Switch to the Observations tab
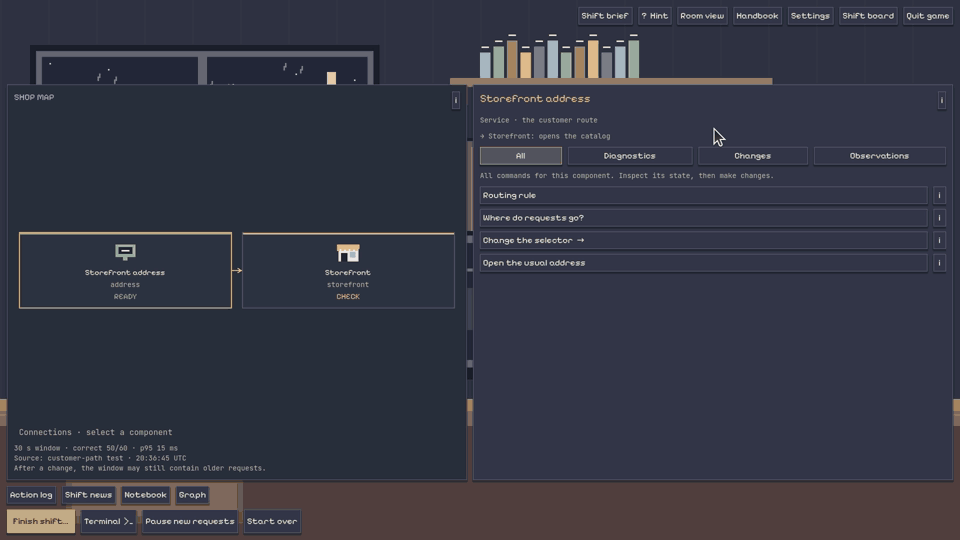Image resolution: width=960 pixels, height=540 pixels. pyautogui.click(x=879, y=156)
